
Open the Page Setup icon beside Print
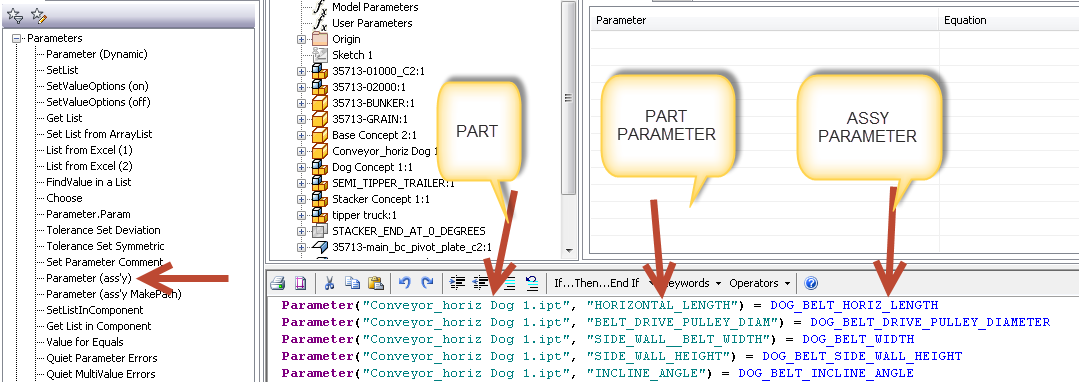[x=300, y=283]
